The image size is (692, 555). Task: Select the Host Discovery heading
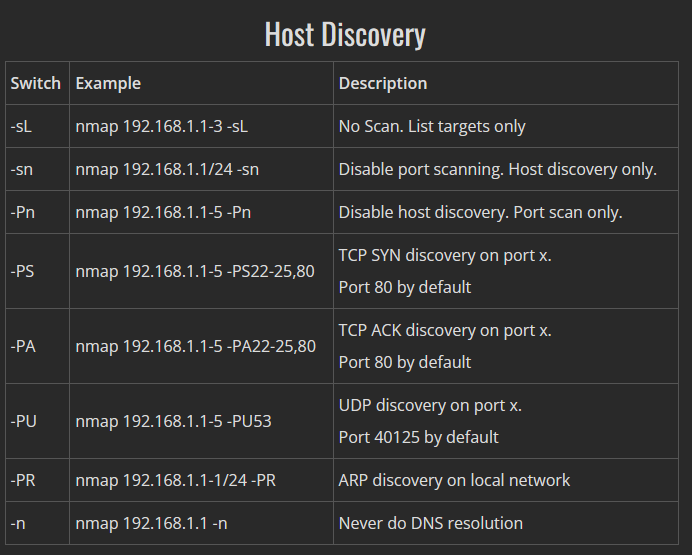click(x=345, y=34)
